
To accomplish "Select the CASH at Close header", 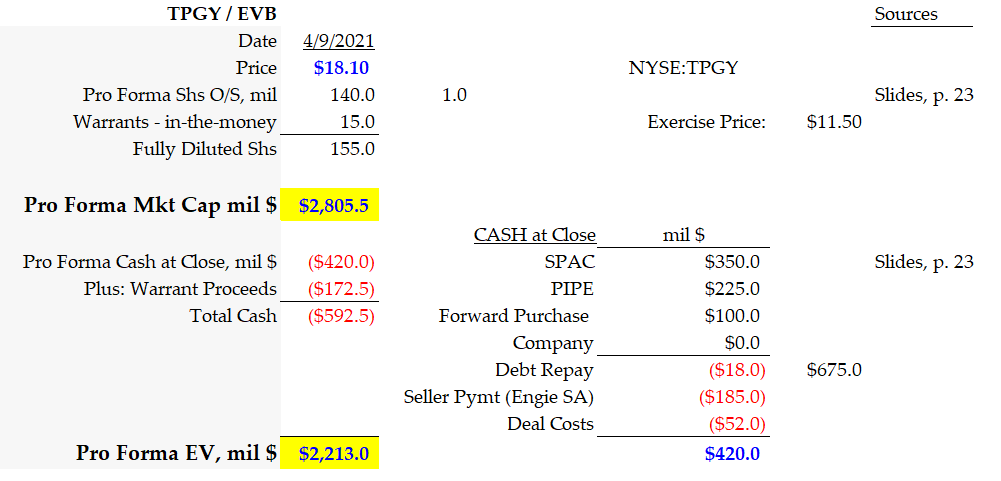I will point(534,235).
